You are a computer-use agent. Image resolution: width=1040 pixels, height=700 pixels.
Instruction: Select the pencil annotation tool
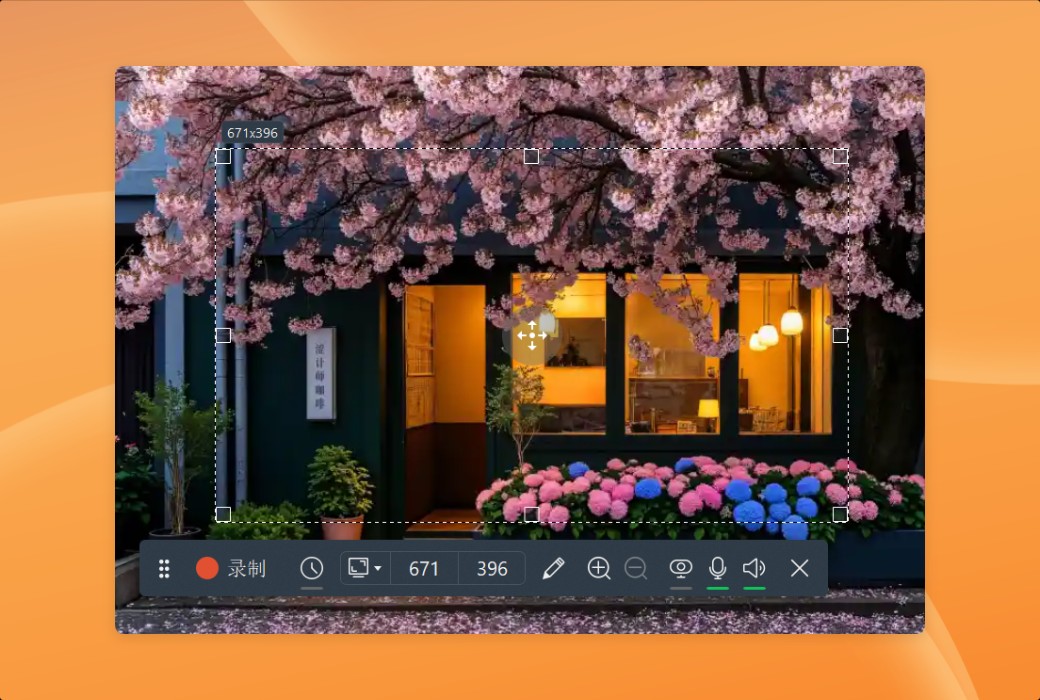[x=552, y=568]
